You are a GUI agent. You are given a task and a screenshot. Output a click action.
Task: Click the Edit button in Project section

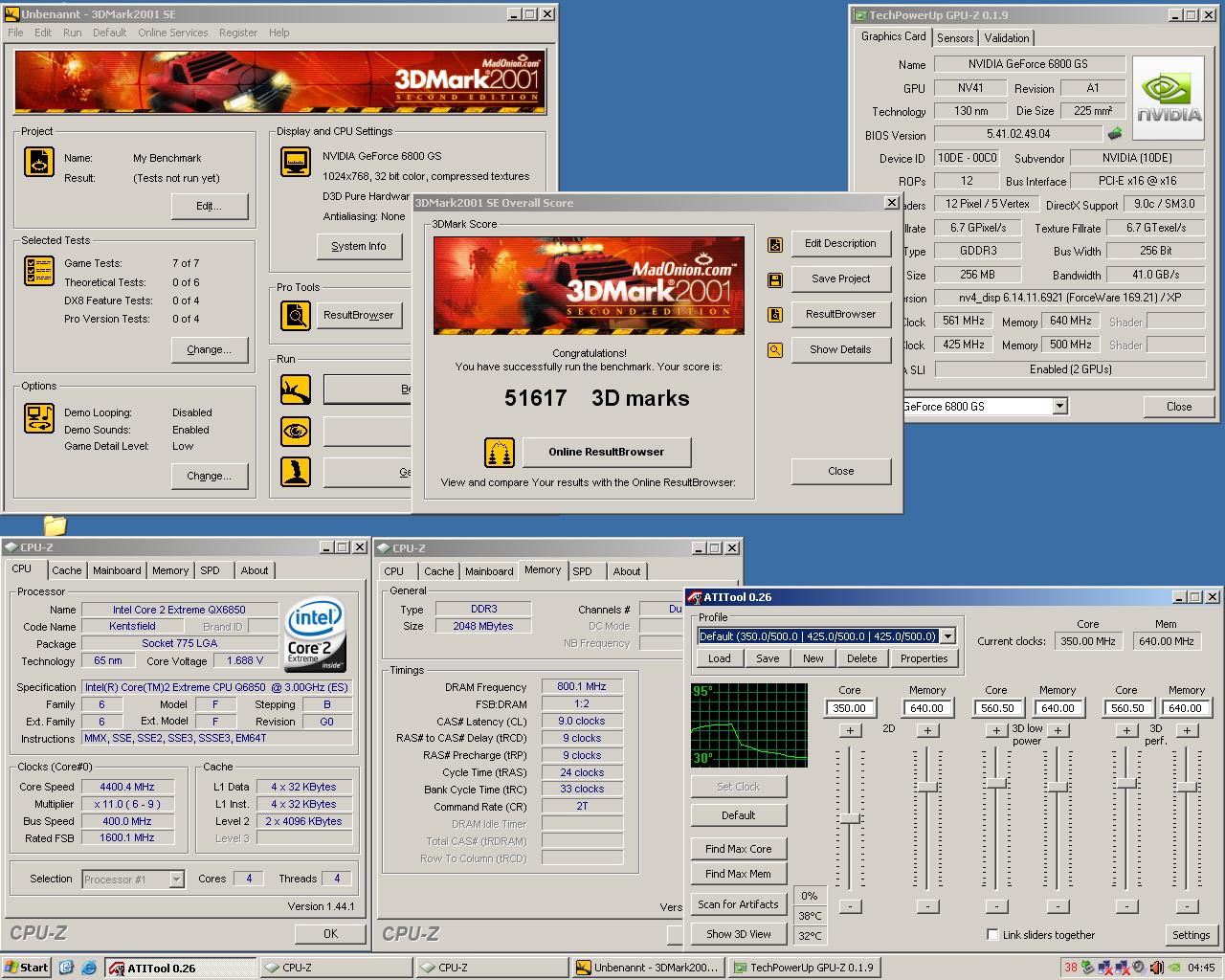210,206
